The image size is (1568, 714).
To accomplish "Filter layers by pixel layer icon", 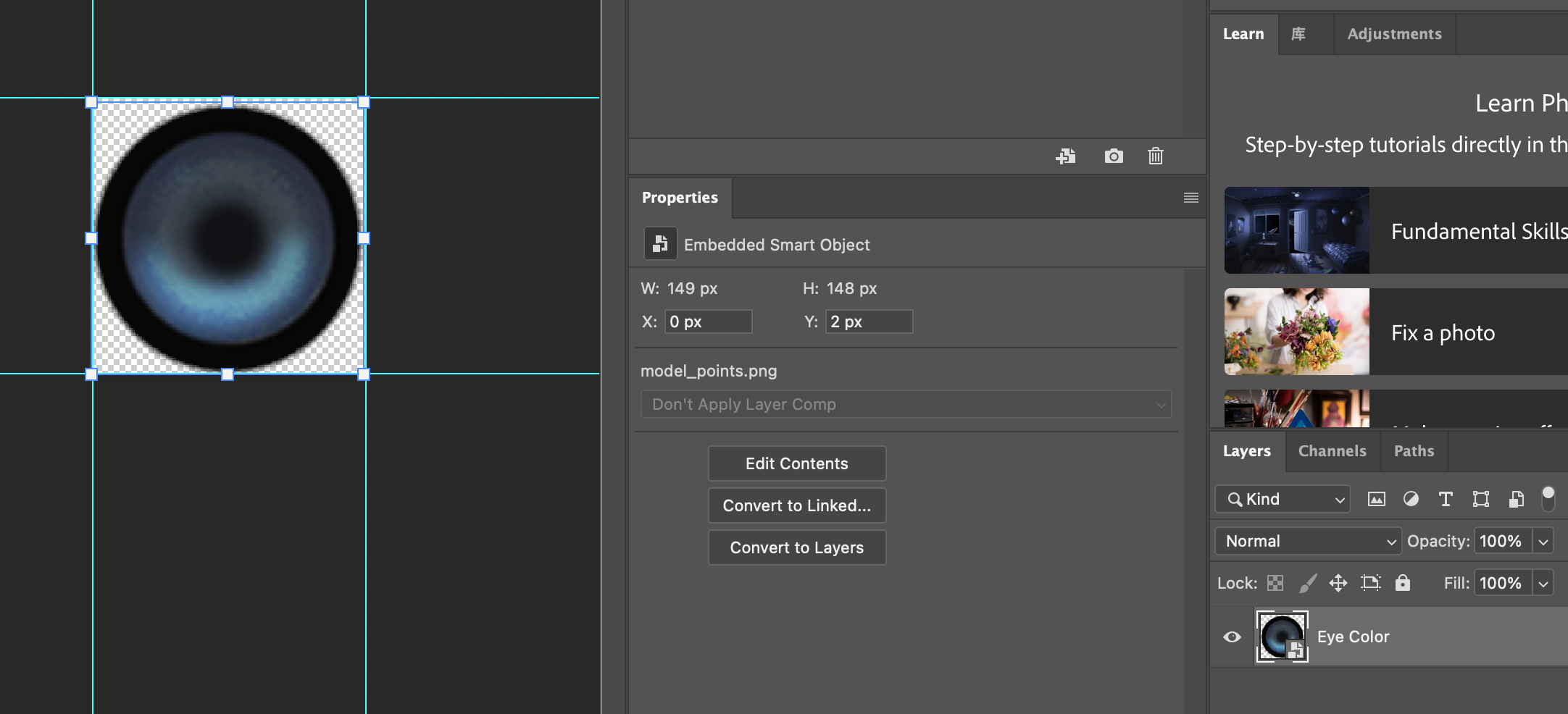I will pyautogui.click(x=1376, y=499).
